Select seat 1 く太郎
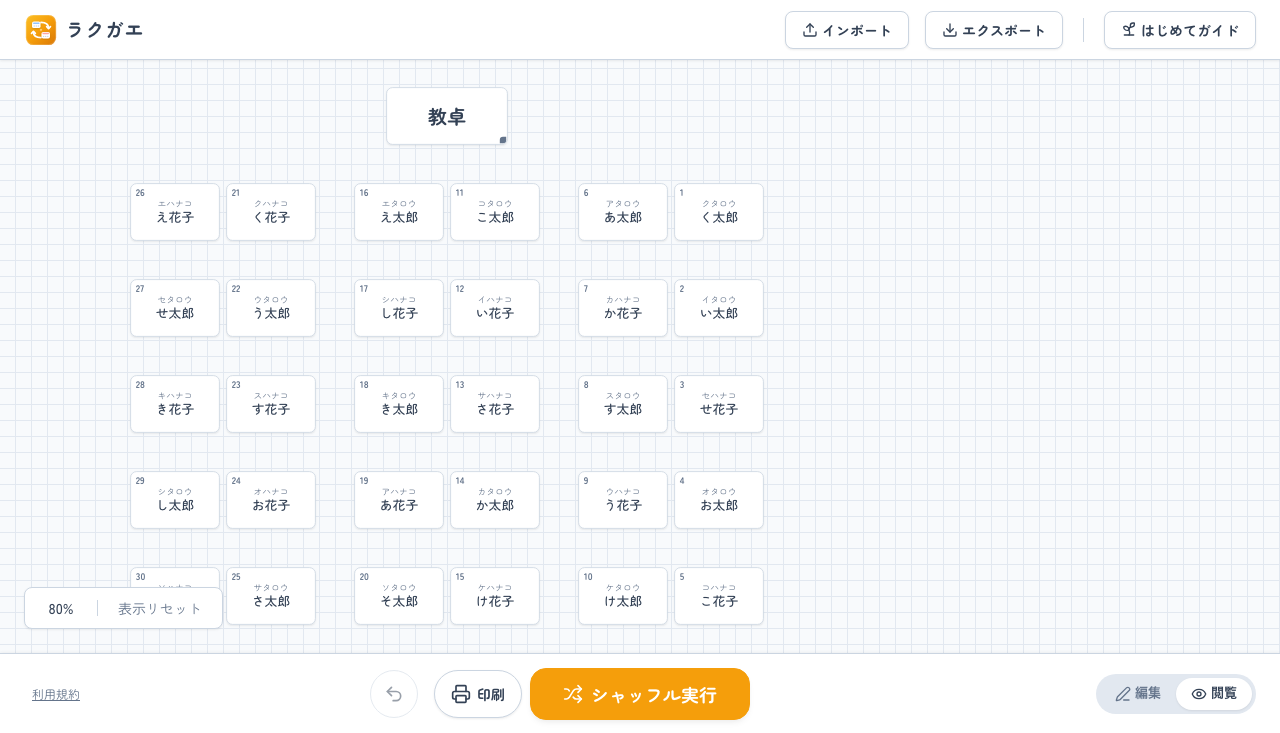The width and height of the screenshot is (1280, 733). 719,212
